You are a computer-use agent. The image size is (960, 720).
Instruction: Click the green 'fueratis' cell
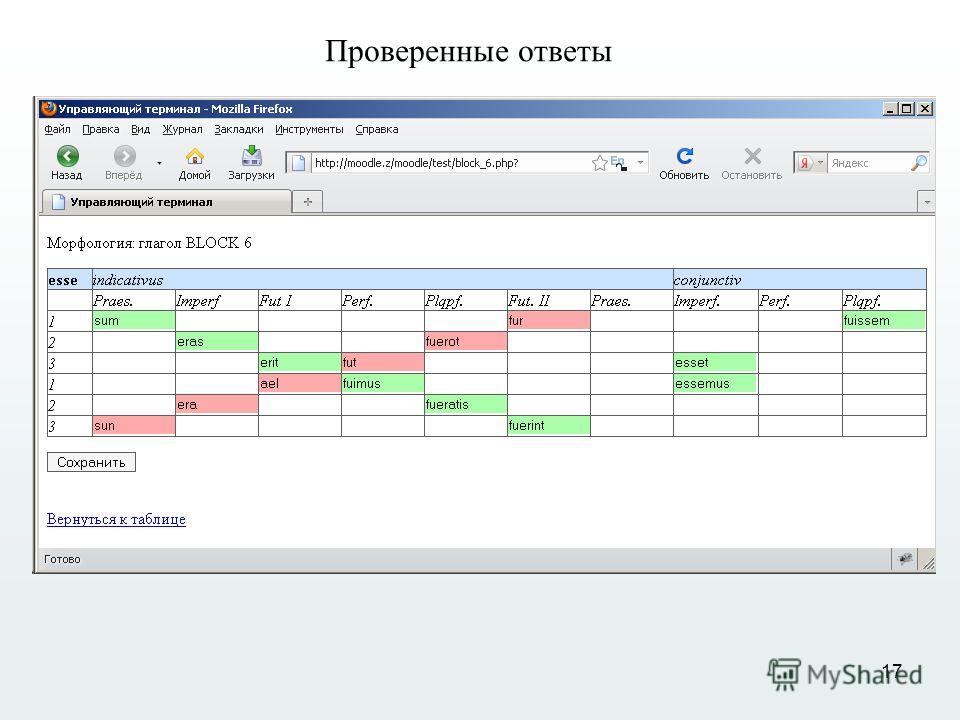pyautogui.click(x=465, y=405)
